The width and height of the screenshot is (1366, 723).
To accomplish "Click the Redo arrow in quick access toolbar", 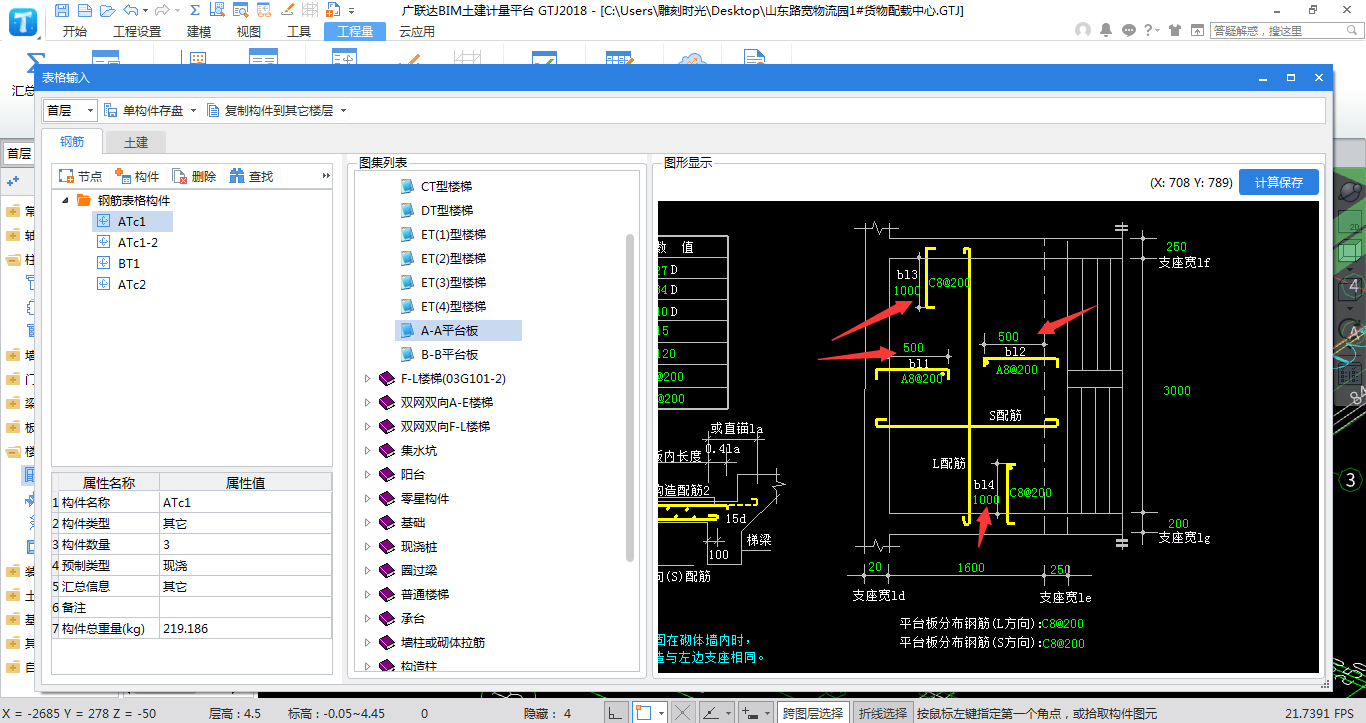I will (x=161, y=10).
